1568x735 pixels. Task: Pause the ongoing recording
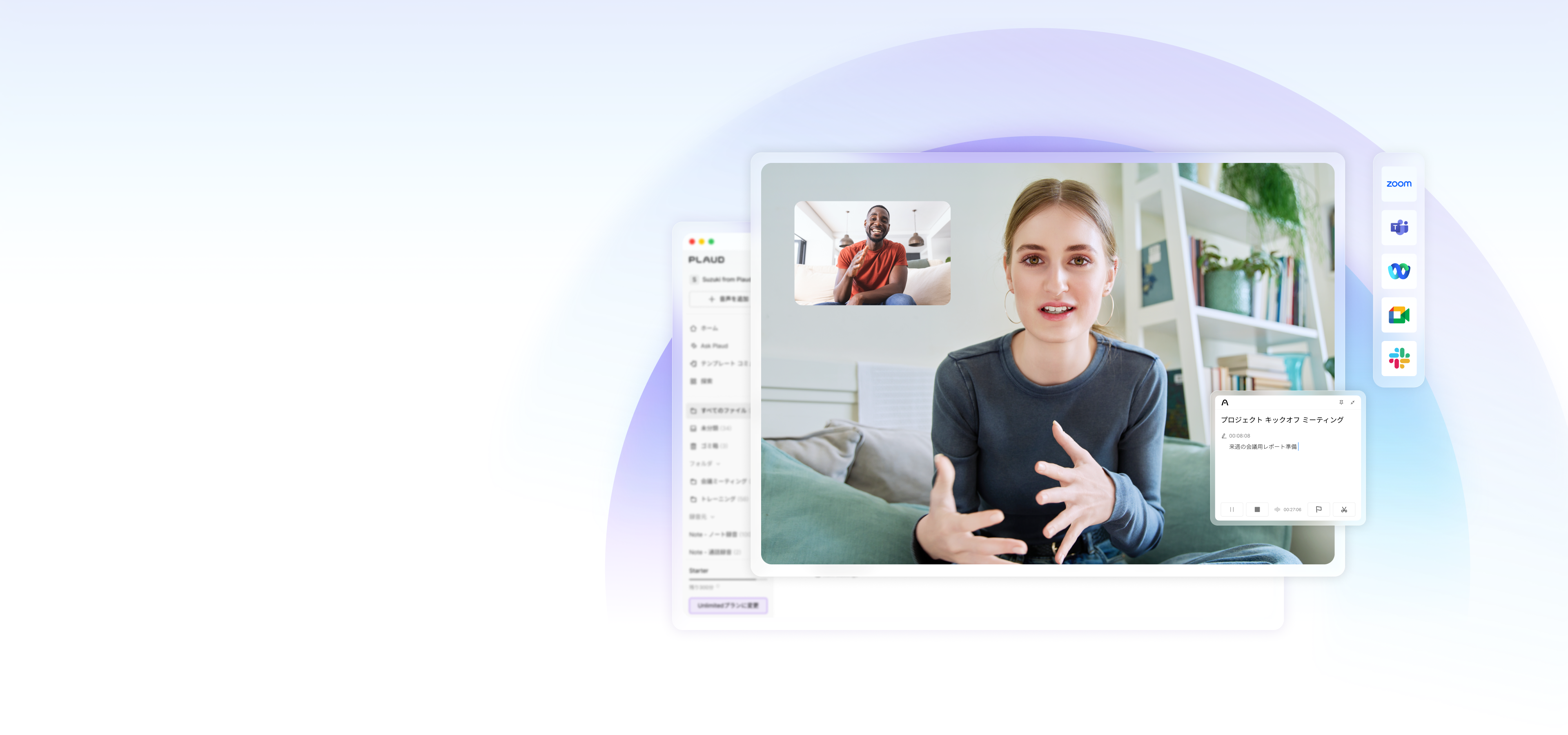click(1232, 509)
